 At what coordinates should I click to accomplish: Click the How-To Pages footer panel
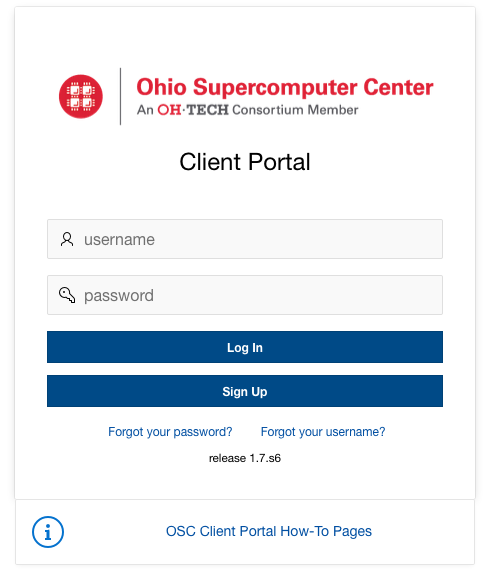click(245, 532)
